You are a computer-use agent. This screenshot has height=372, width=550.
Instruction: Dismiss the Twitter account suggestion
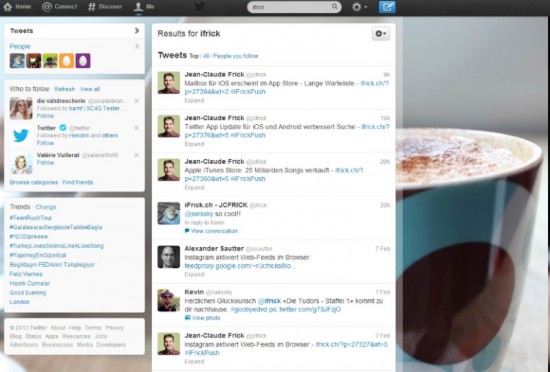[x=137, y=128]
